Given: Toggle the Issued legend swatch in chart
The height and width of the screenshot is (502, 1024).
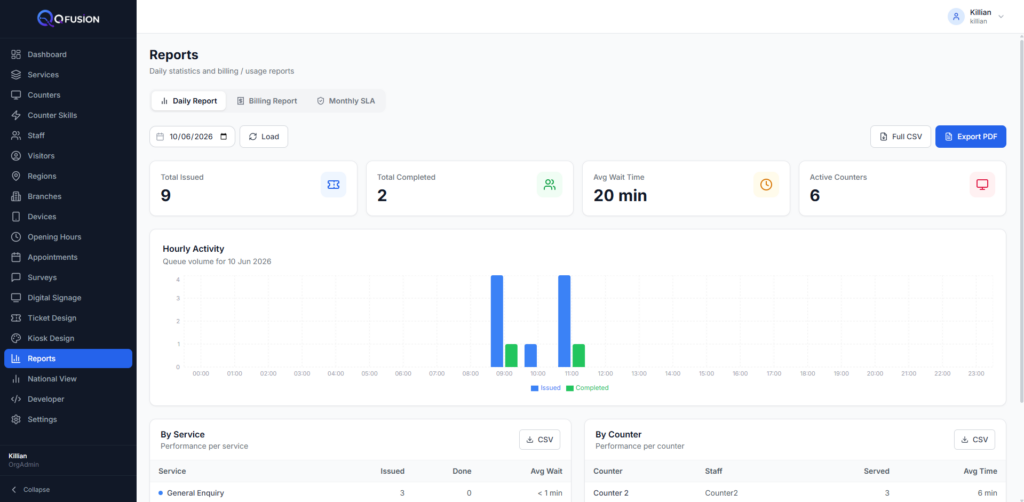Looking at the screenshot, I should 534,388.
